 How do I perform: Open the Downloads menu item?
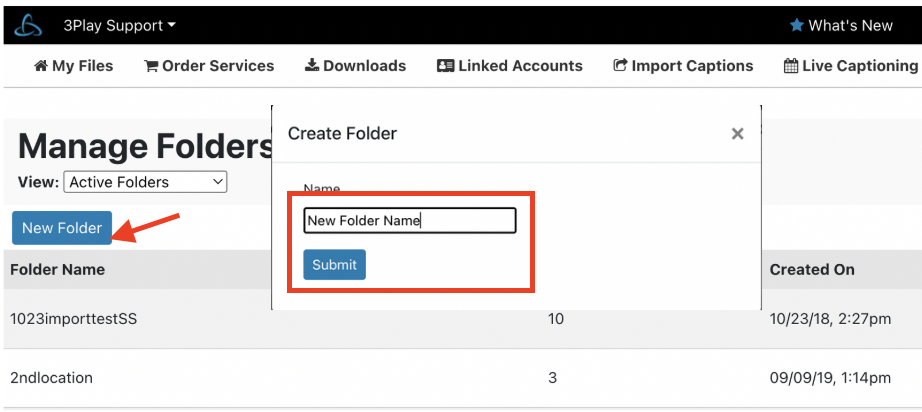tap(355, 66)
